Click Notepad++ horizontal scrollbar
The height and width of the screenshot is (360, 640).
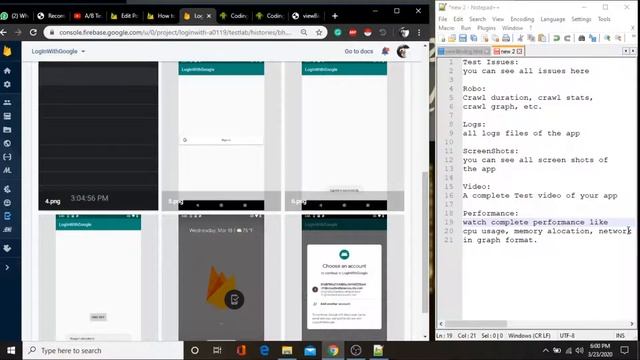pyautogui.click(x=476, y=324)
